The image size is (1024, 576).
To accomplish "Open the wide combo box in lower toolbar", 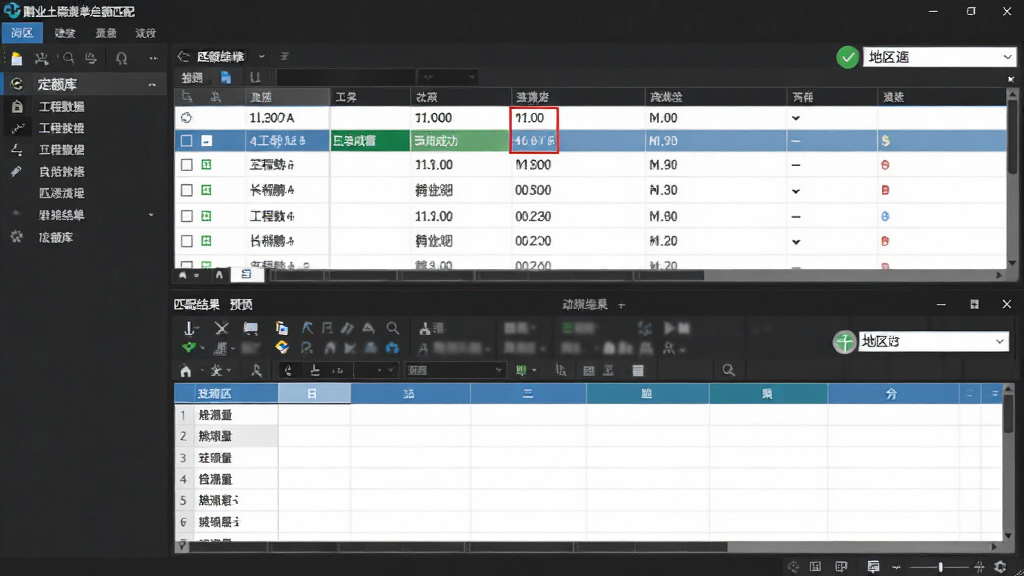I will 455,370.
